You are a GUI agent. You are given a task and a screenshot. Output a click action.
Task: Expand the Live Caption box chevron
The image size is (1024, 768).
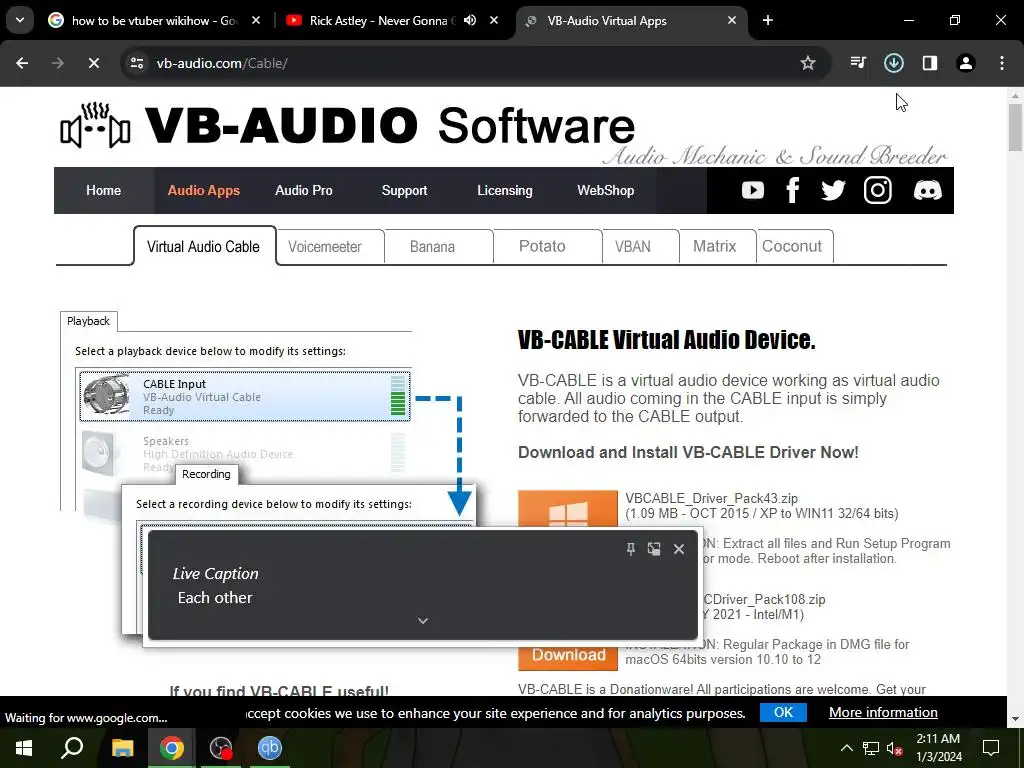coord(423,620)
